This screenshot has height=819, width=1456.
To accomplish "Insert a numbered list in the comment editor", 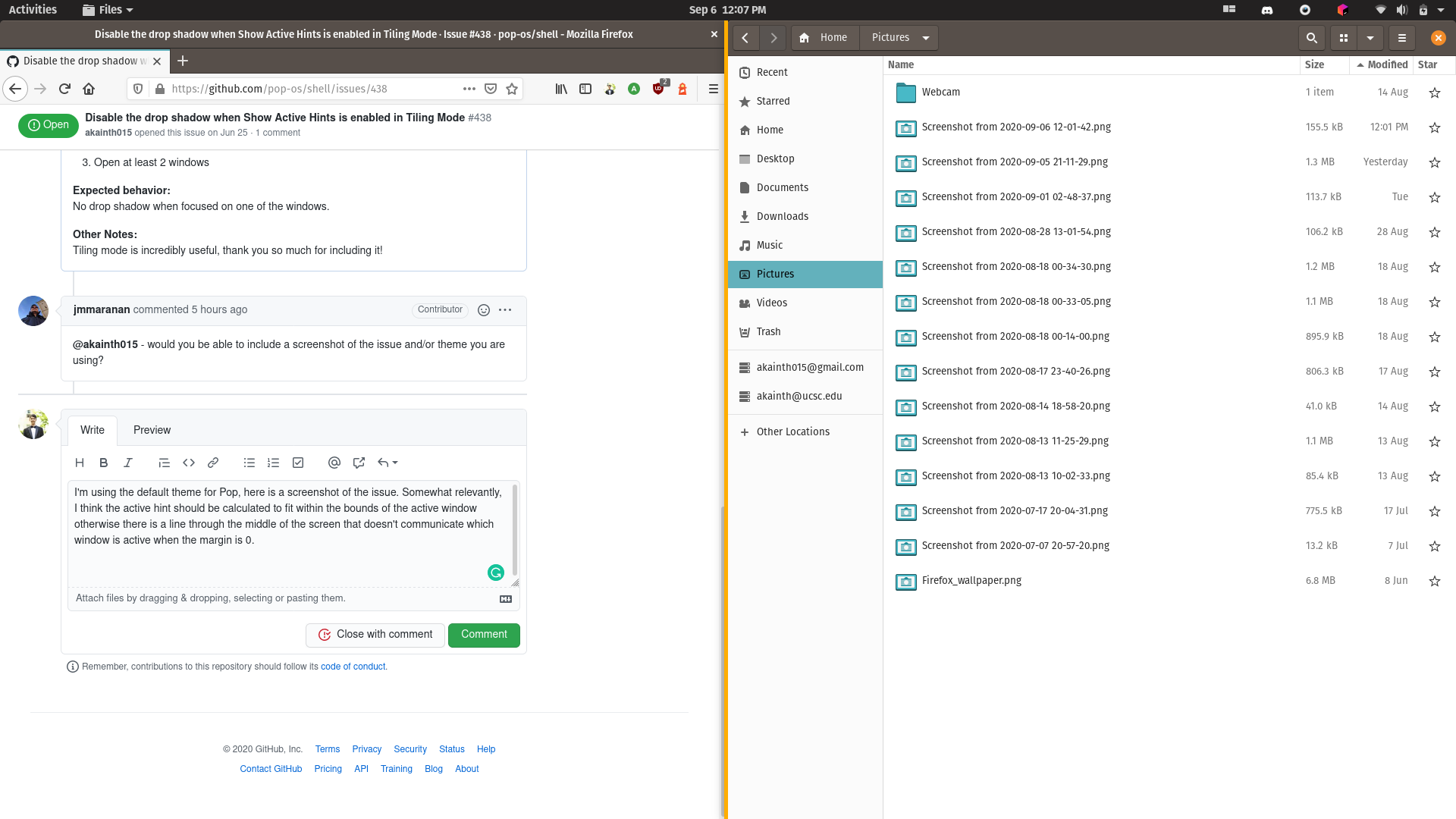I will (x=274, y=463).
